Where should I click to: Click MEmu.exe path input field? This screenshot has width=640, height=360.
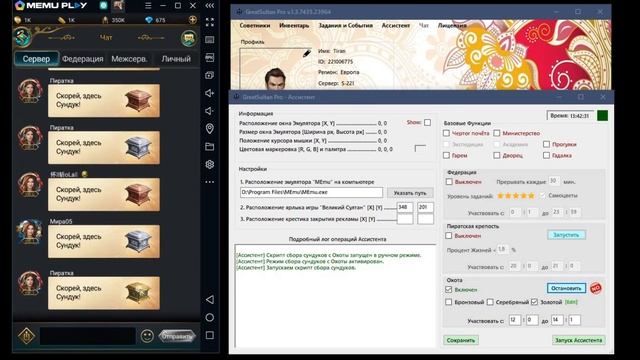click(x=311, y=192)
